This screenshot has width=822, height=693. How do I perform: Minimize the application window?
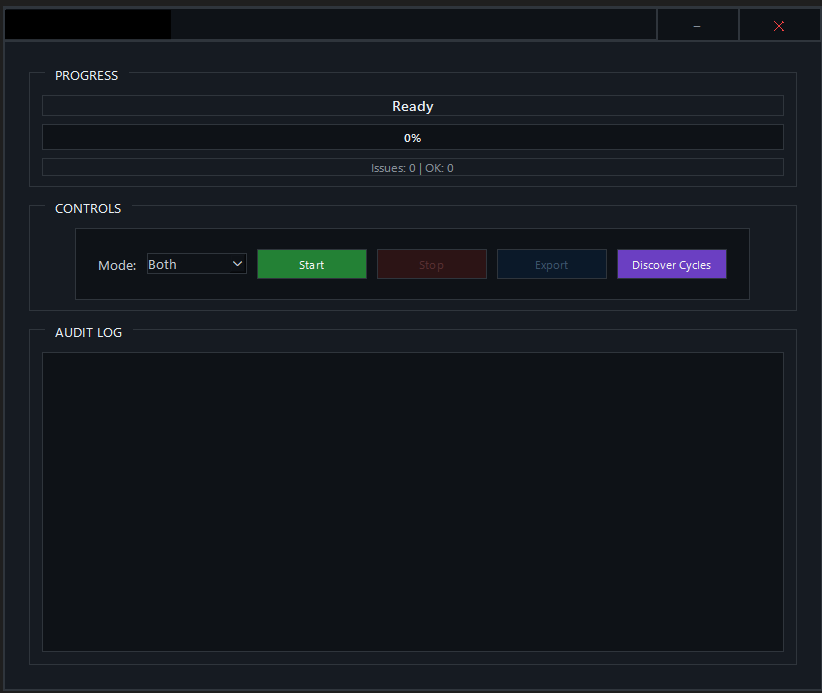tap(697, 24)
